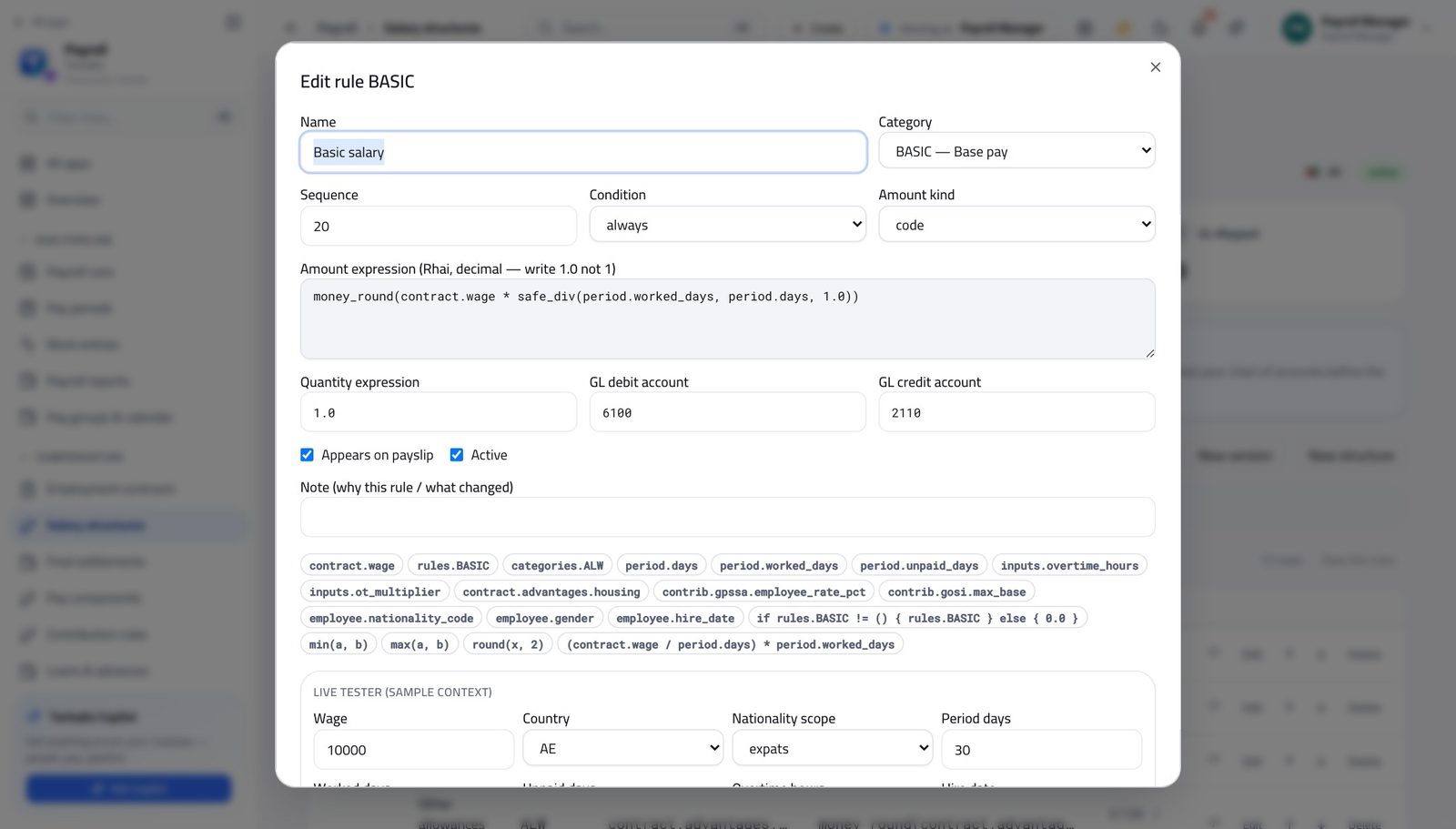This screenshot has height=829, width=1456.
Task: Close the Edit rule BASIC dialog
Action: coord(1155,67)
